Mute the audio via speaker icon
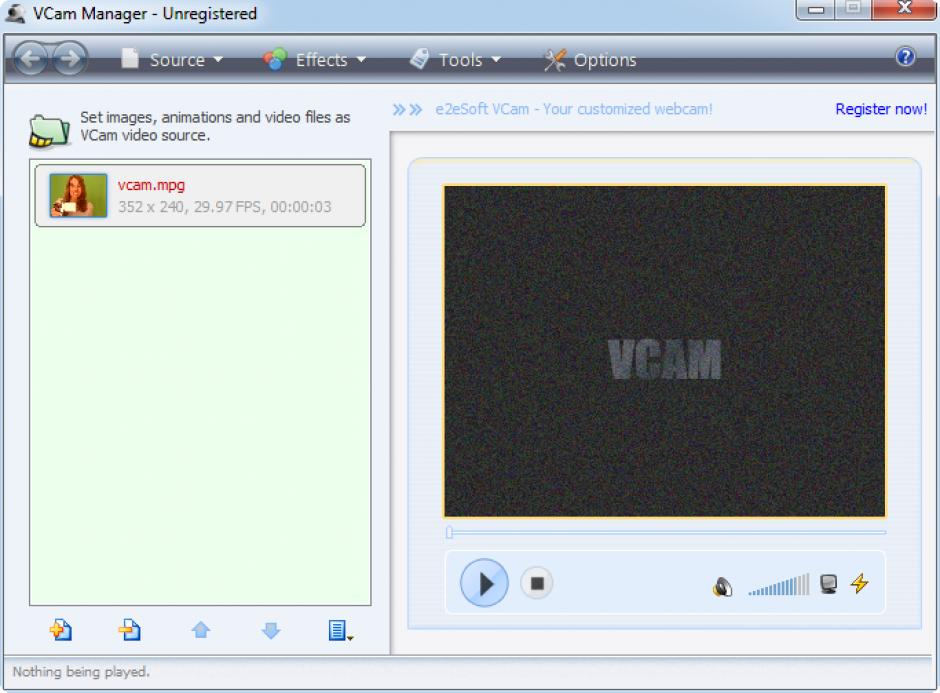The image size is (940, 693). click(722, 586)
